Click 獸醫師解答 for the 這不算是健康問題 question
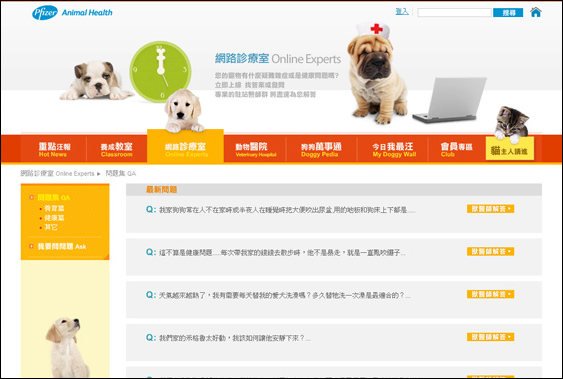563x379 pixels. pyautogui.click(x=490, y=252)
